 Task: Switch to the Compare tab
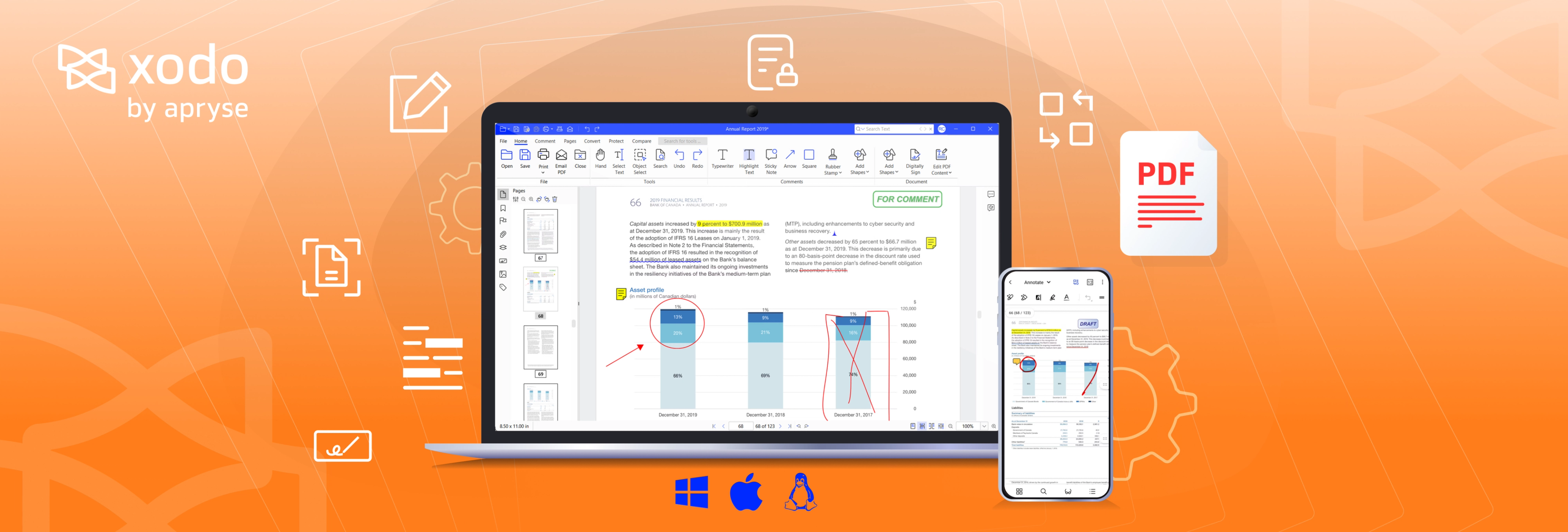point(641,141)
